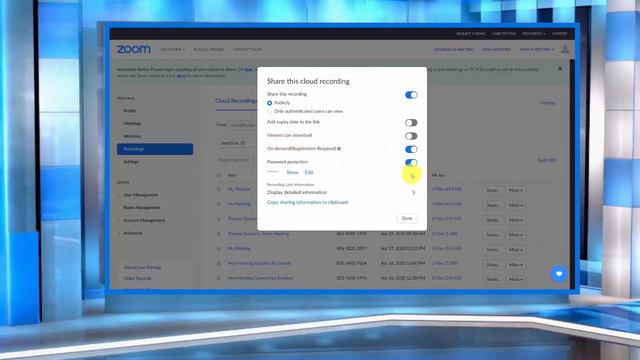Screen dimensions: 640x360
Task: Expand User Management in sidebar
Action: pyautogui.click(x=140, y=195)
